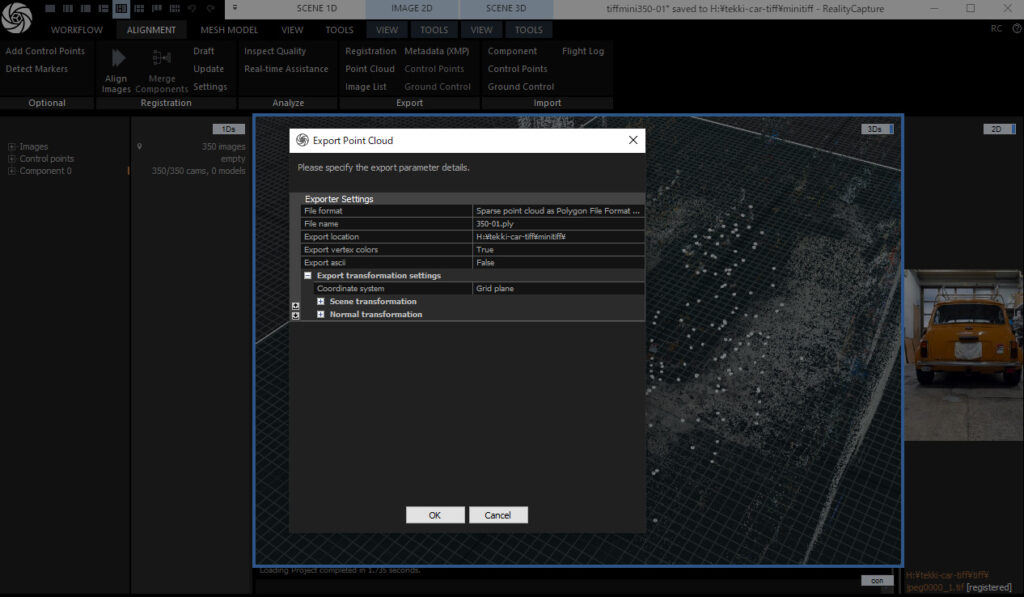This screenshot has width=1024, height=597.
Task: Select the yellow car image thumbnail
Action: coord(963,339)
